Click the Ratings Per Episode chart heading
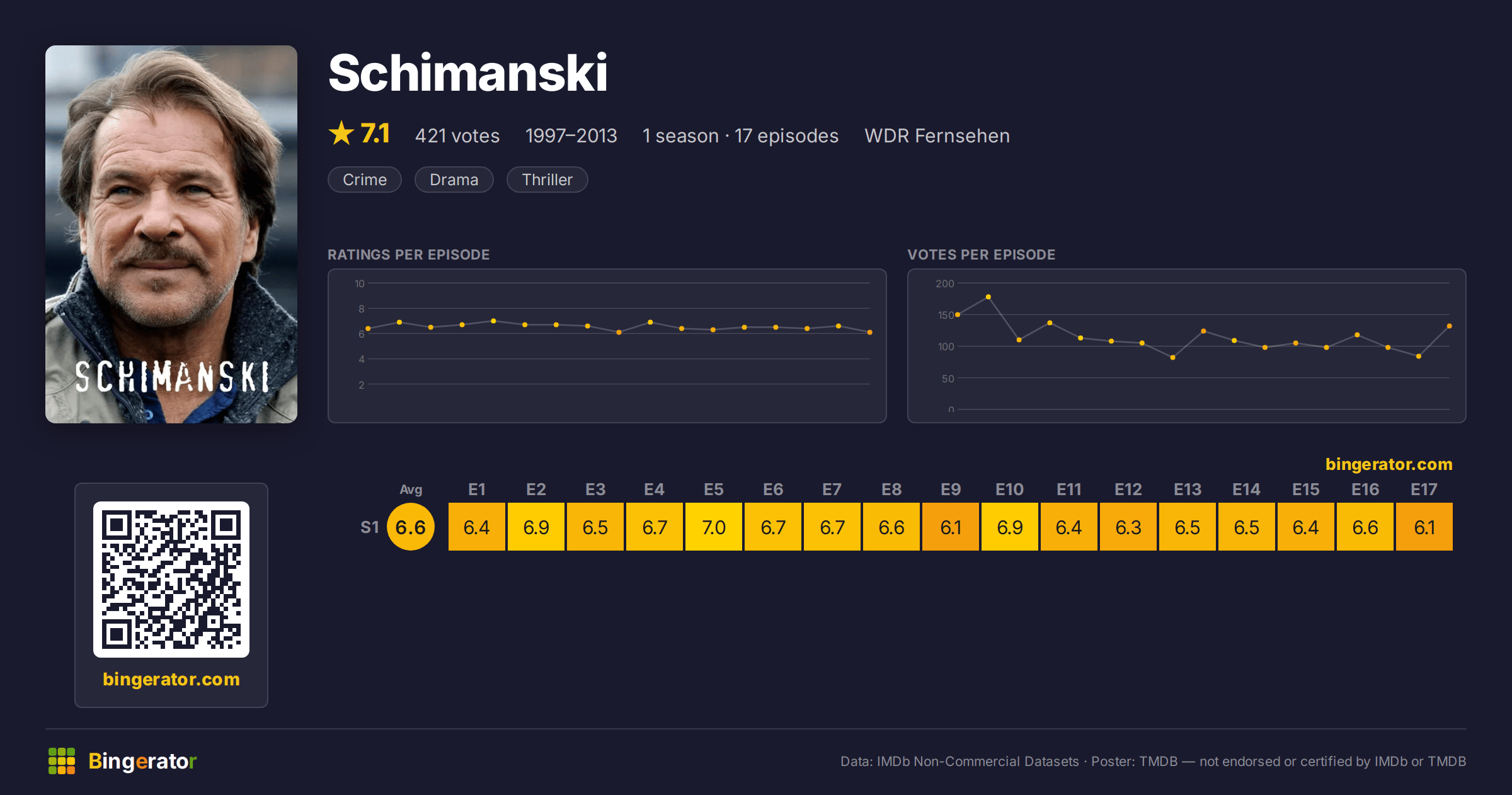 408,255
